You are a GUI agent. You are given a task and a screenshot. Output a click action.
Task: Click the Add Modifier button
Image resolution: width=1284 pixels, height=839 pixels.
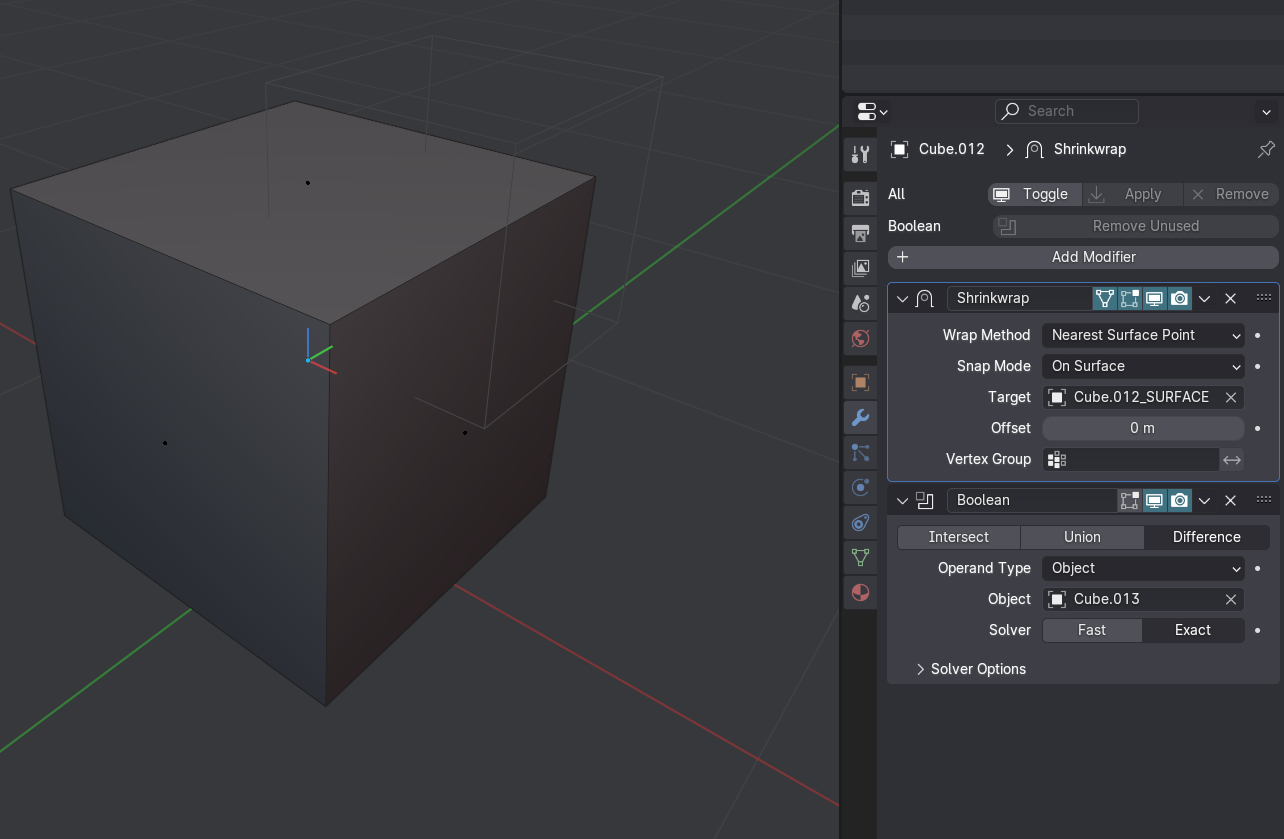coord(1083,257)
